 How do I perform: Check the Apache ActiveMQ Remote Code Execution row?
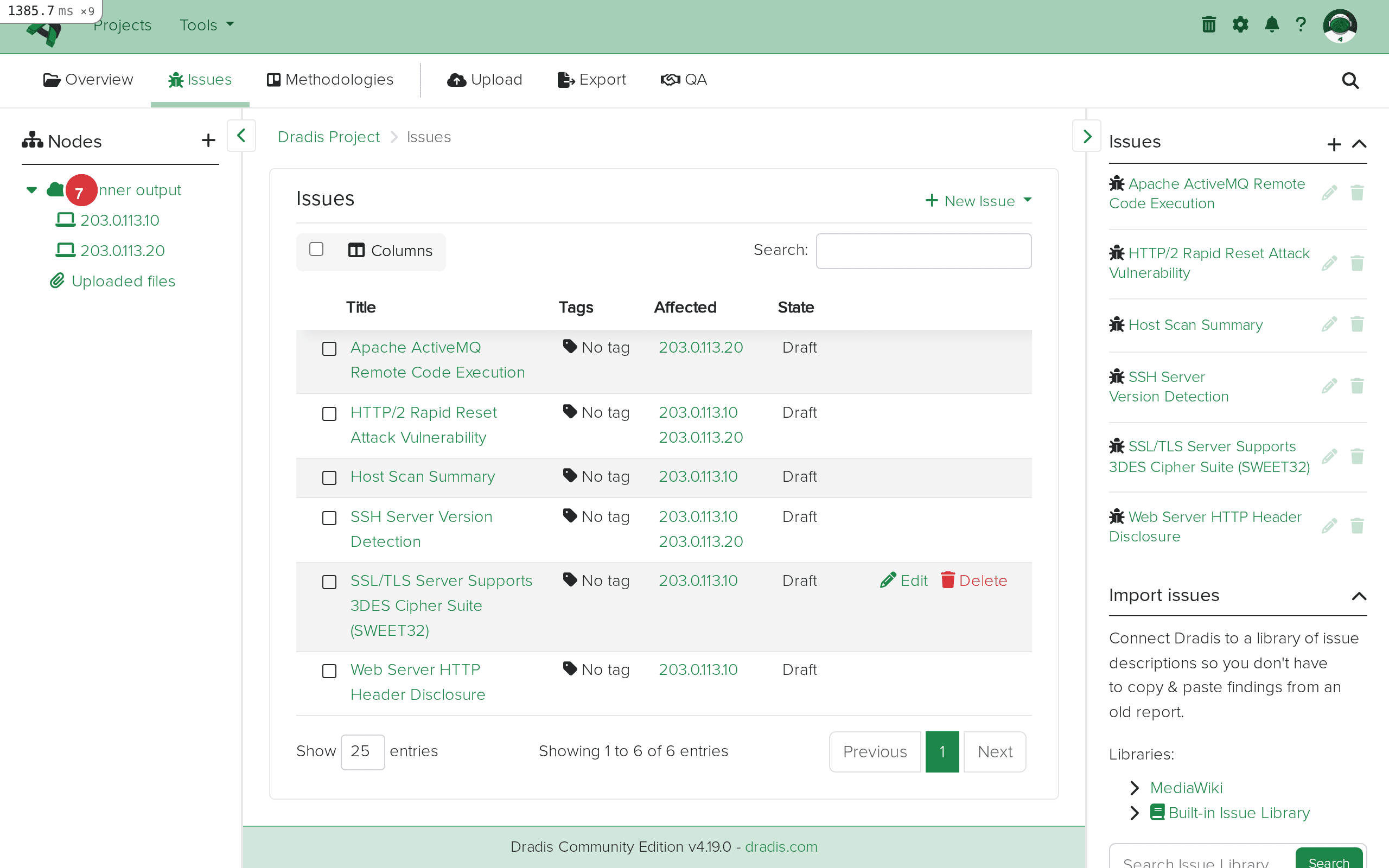click(x=329, y=348)
